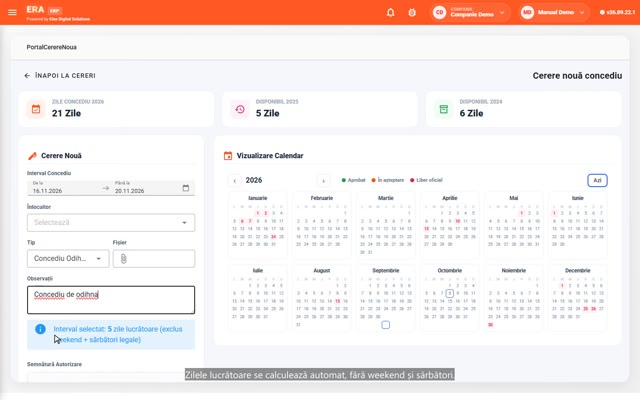
Task: Click the Octombrie month calendar title
Action: click(x=450, y=271)
